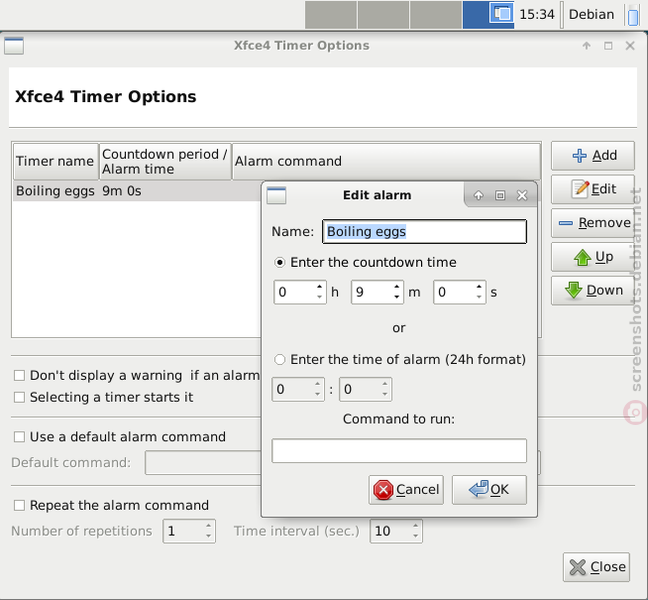648x600 pixels.
Task: Increase the countdown minutes spinner
Action: point(397,287)
